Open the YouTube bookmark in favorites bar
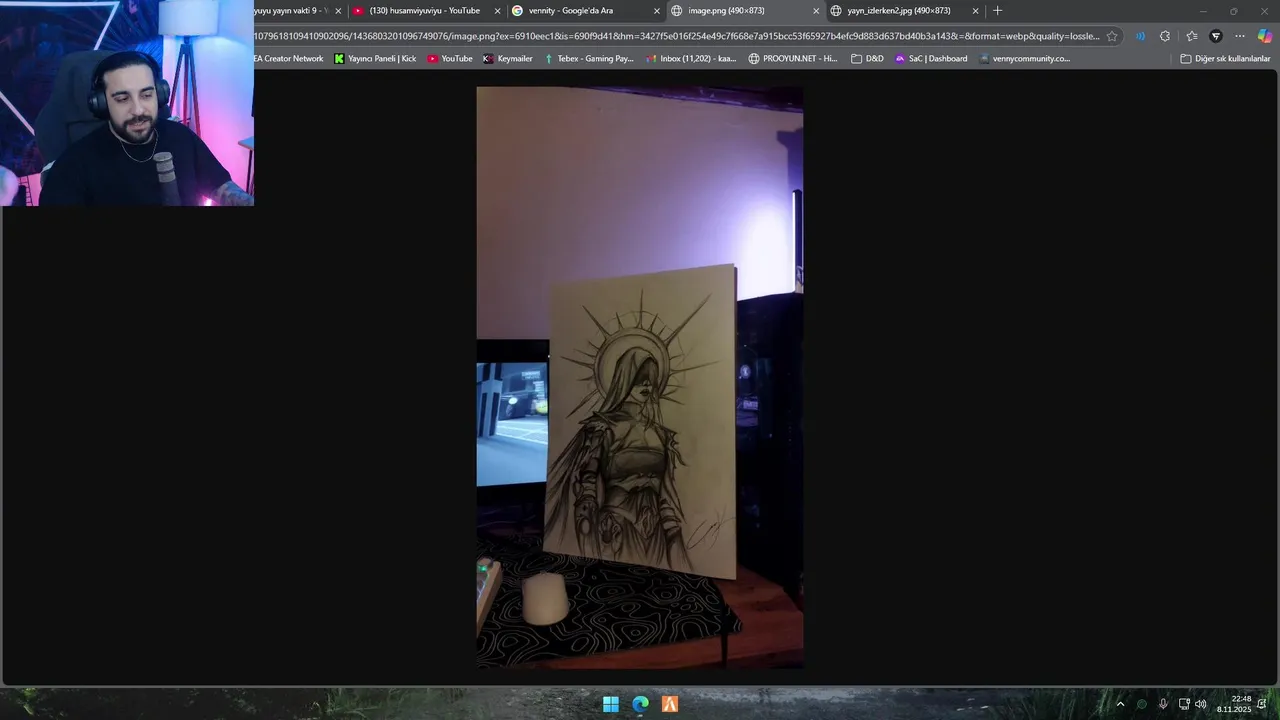1280x720 pixels. pyautogui.click(x=450, y=59)
